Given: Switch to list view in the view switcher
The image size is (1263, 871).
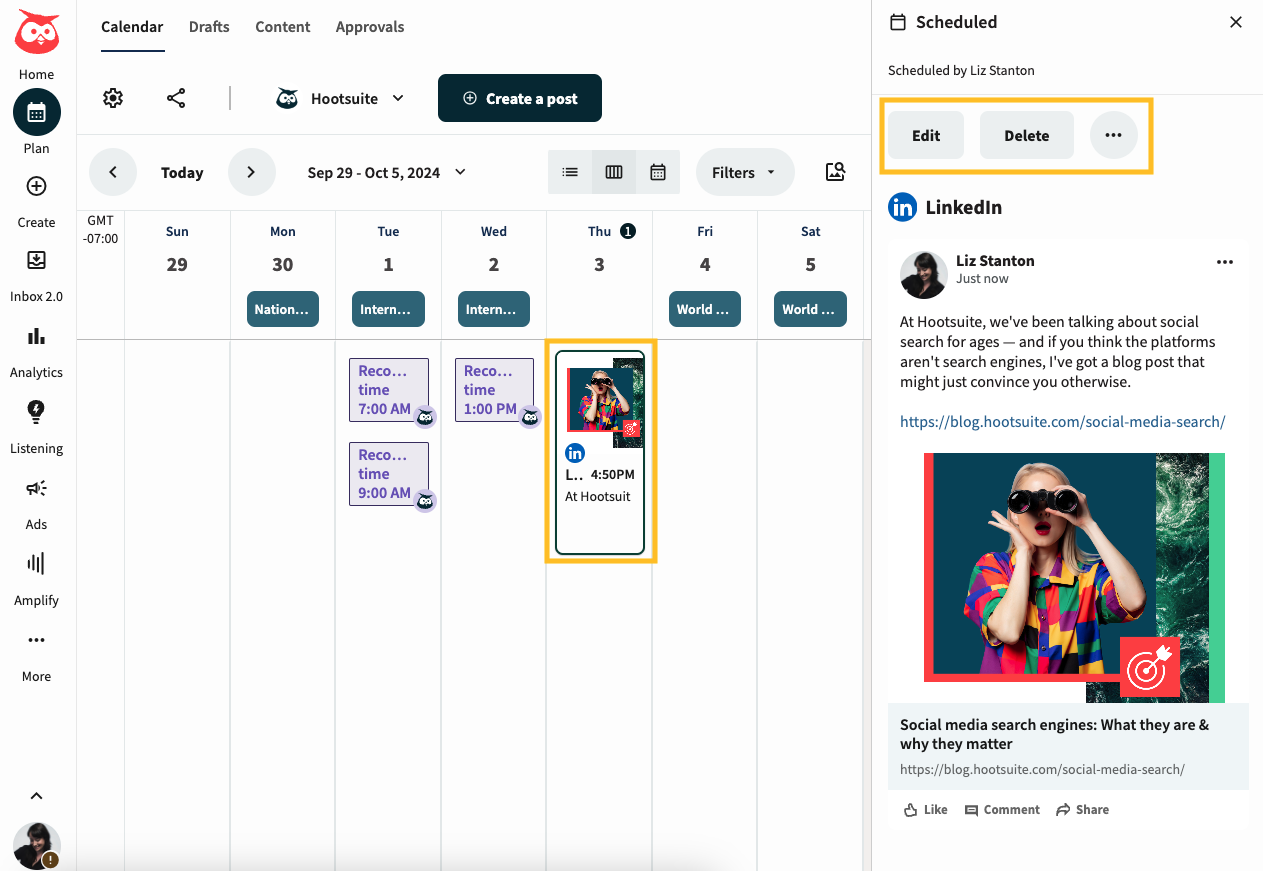Looking at the screenshot, I should (x=570, y=171).
